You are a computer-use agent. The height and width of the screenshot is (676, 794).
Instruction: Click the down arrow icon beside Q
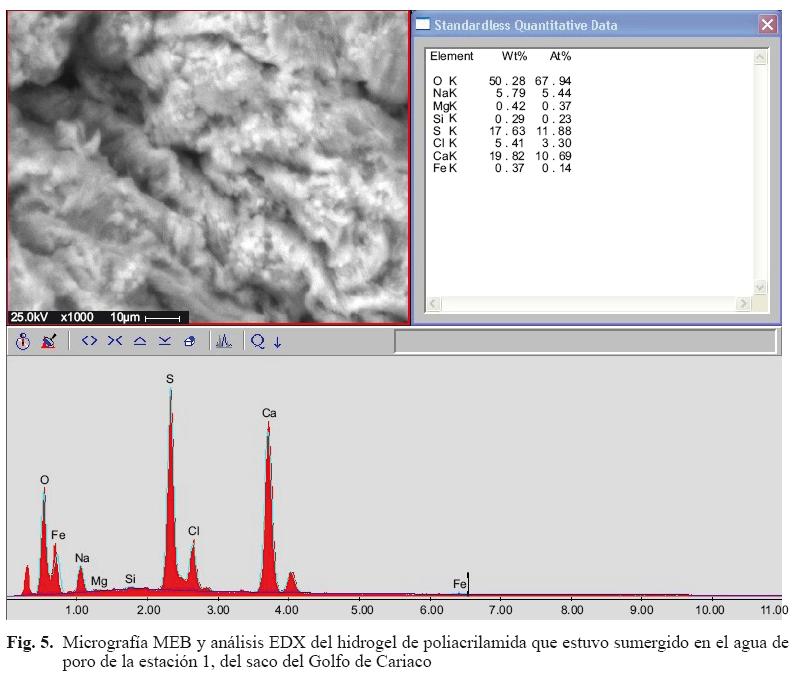(277, 341)
